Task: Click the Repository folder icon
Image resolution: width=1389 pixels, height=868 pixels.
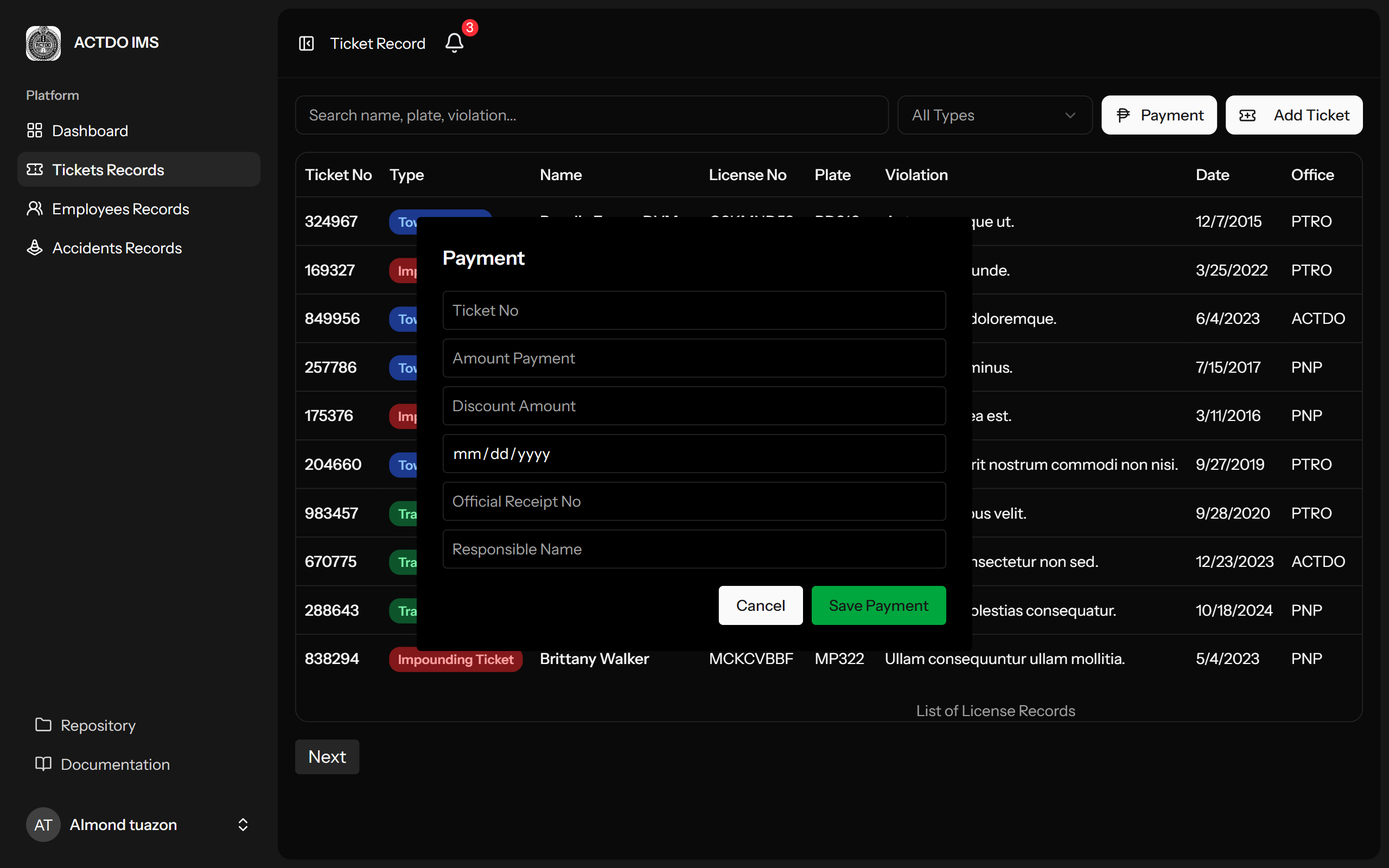Action: [43, 724]
